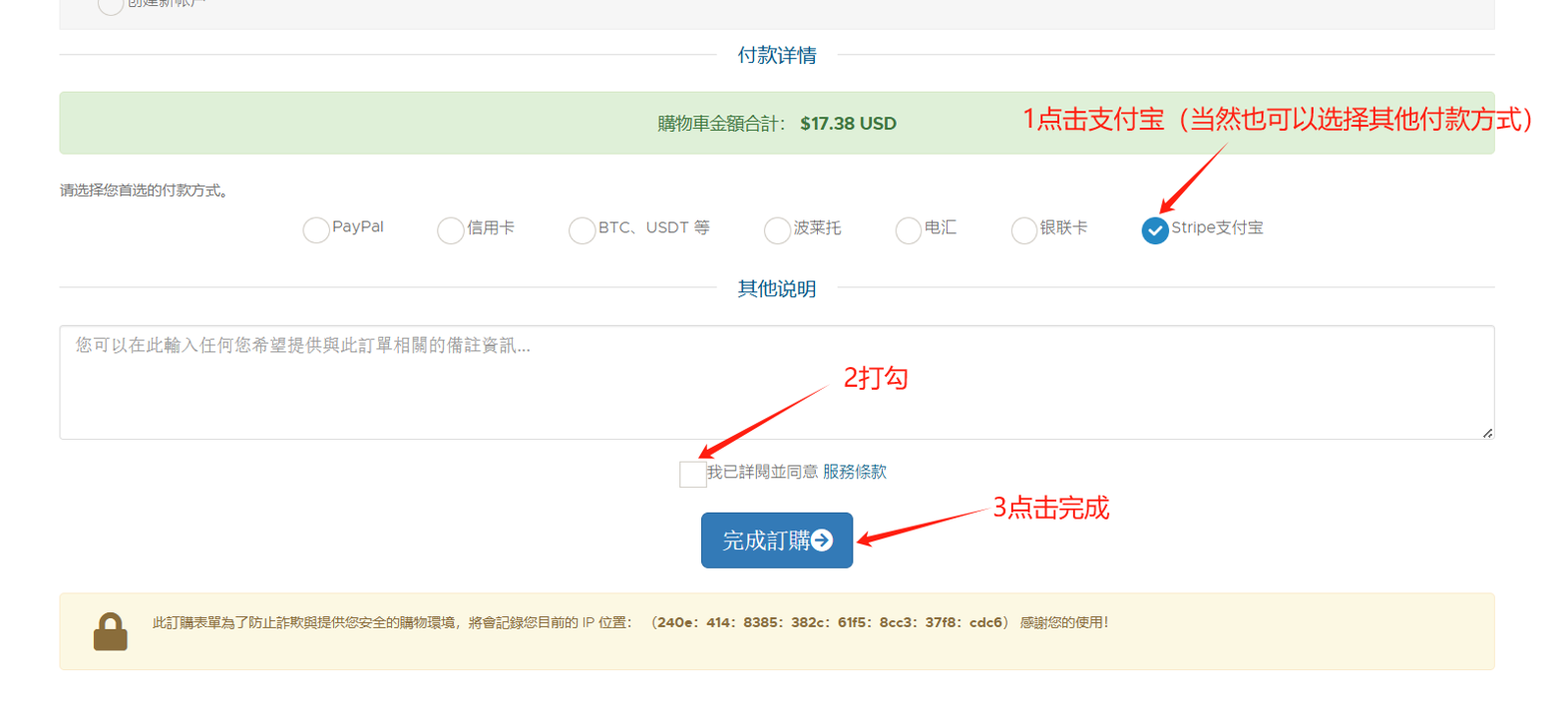The image size is (1568, 723).
Task: Open the 服務條款 terms link
Action: click(854, 472)
